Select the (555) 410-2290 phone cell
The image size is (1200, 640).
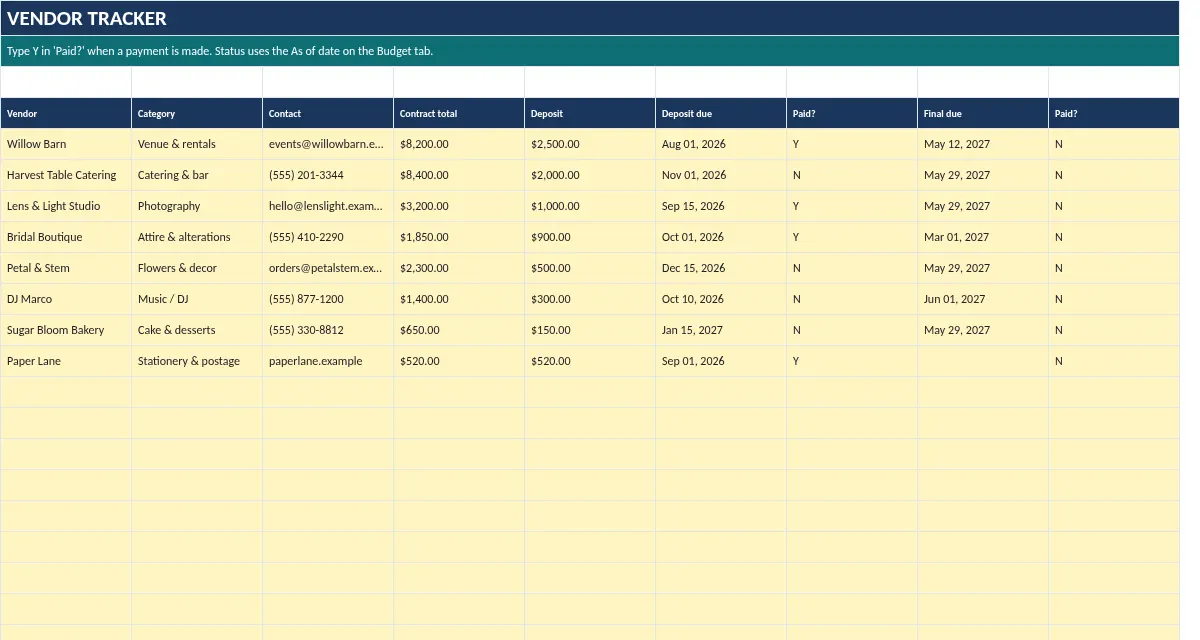pyautogui.click(x=328, y=237)
